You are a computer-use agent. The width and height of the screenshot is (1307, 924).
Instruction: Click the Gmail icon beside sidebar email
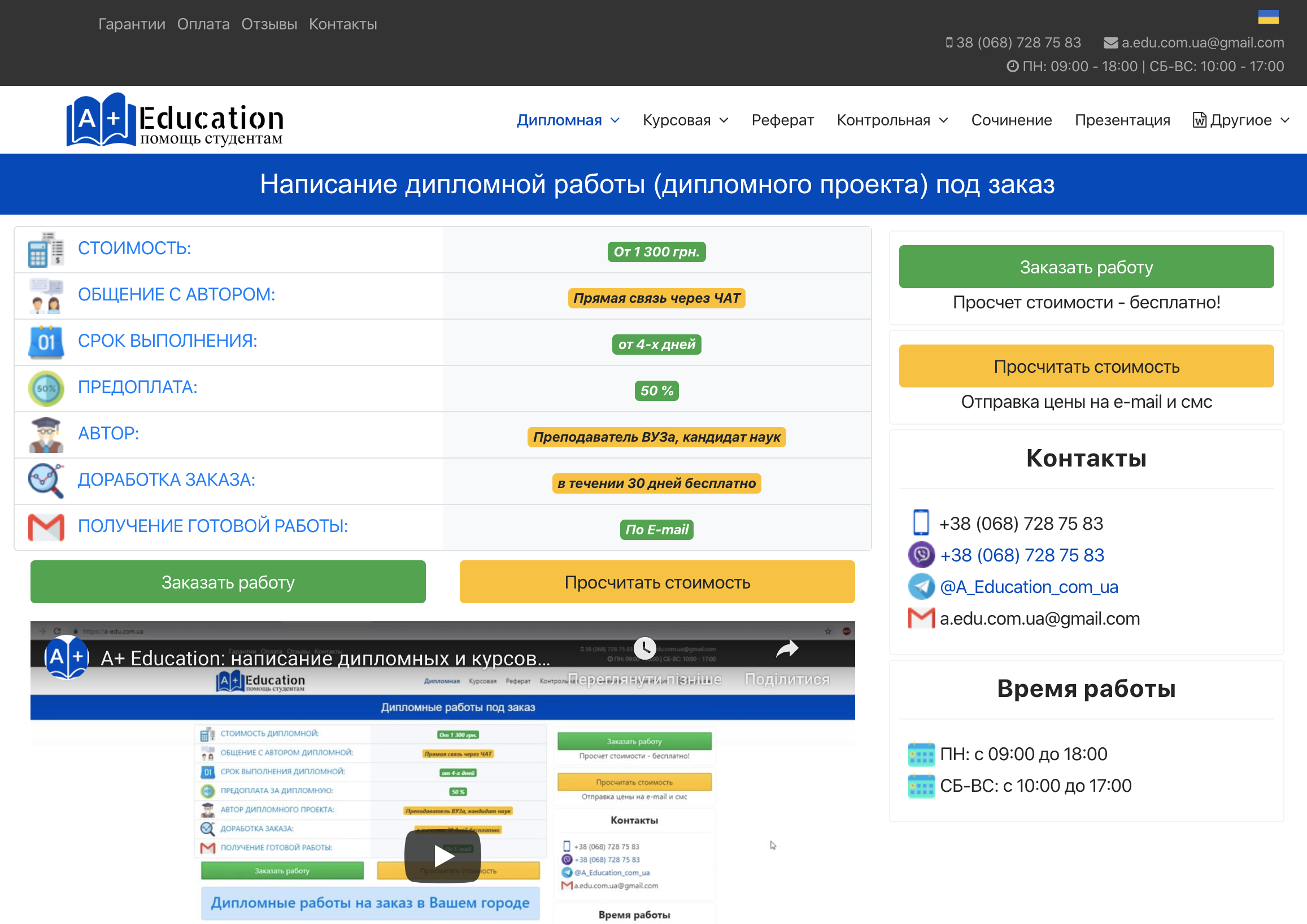(x=921, y=618)
